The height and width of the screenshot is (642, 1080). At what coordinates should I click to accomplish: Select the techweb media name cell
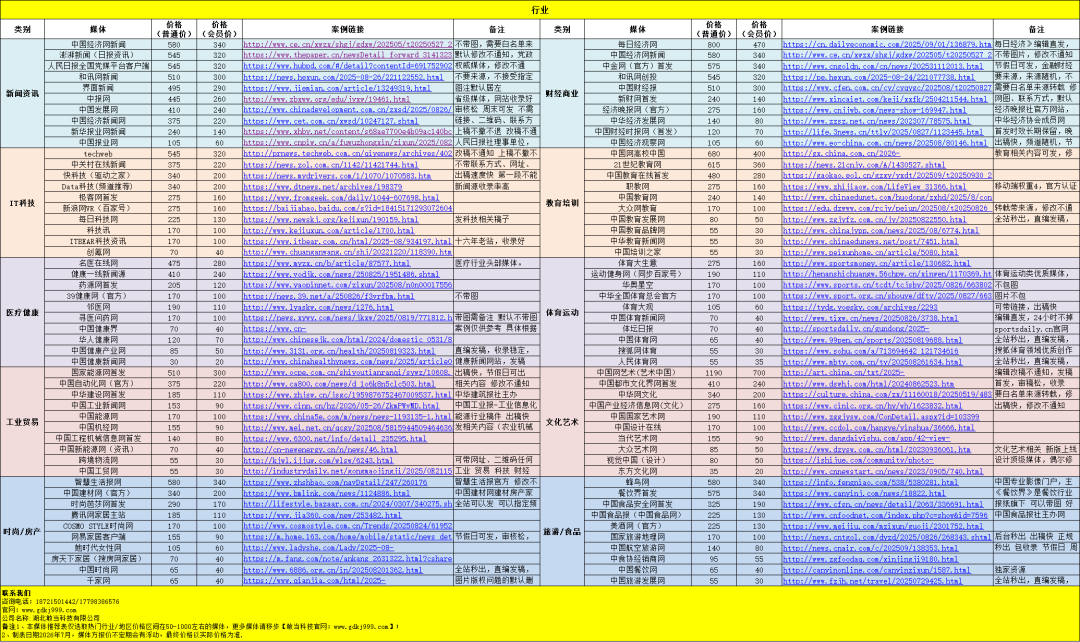[x=98, y=154]
